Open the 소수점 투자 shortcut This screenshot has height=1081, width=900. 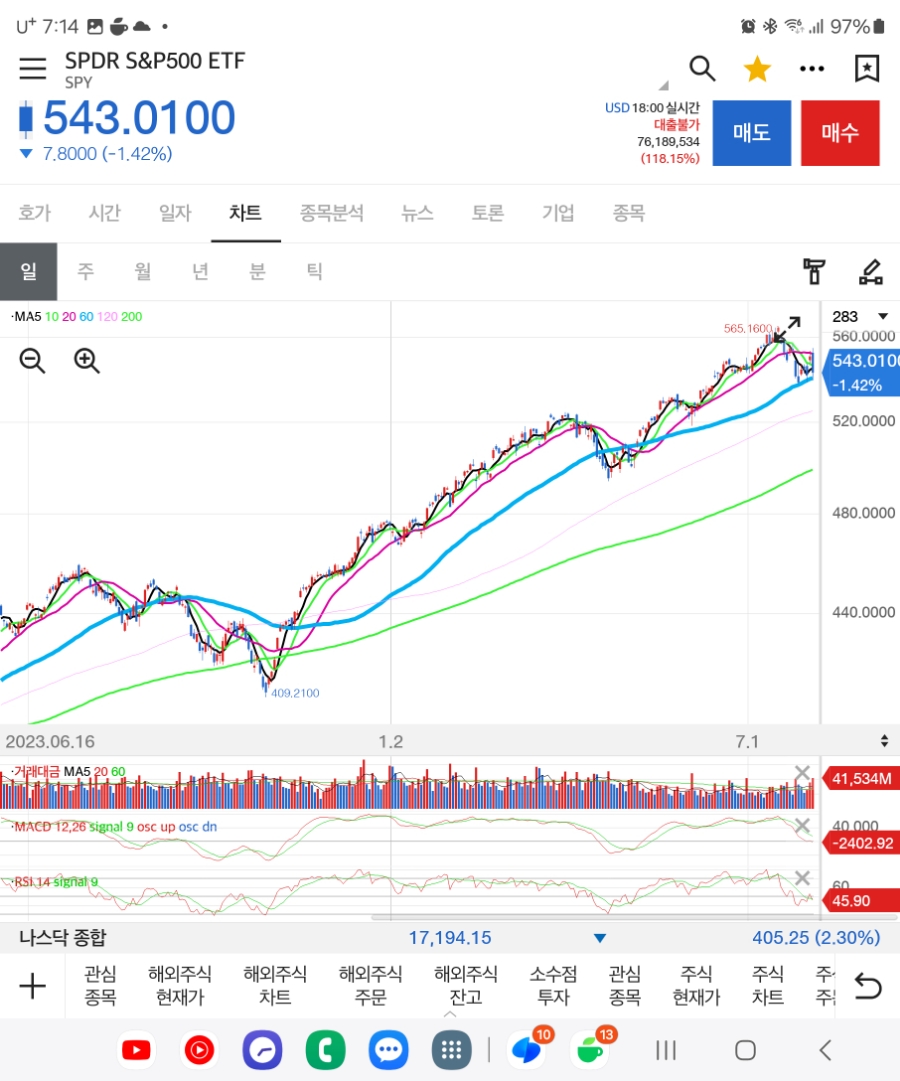tap(553, 986)
